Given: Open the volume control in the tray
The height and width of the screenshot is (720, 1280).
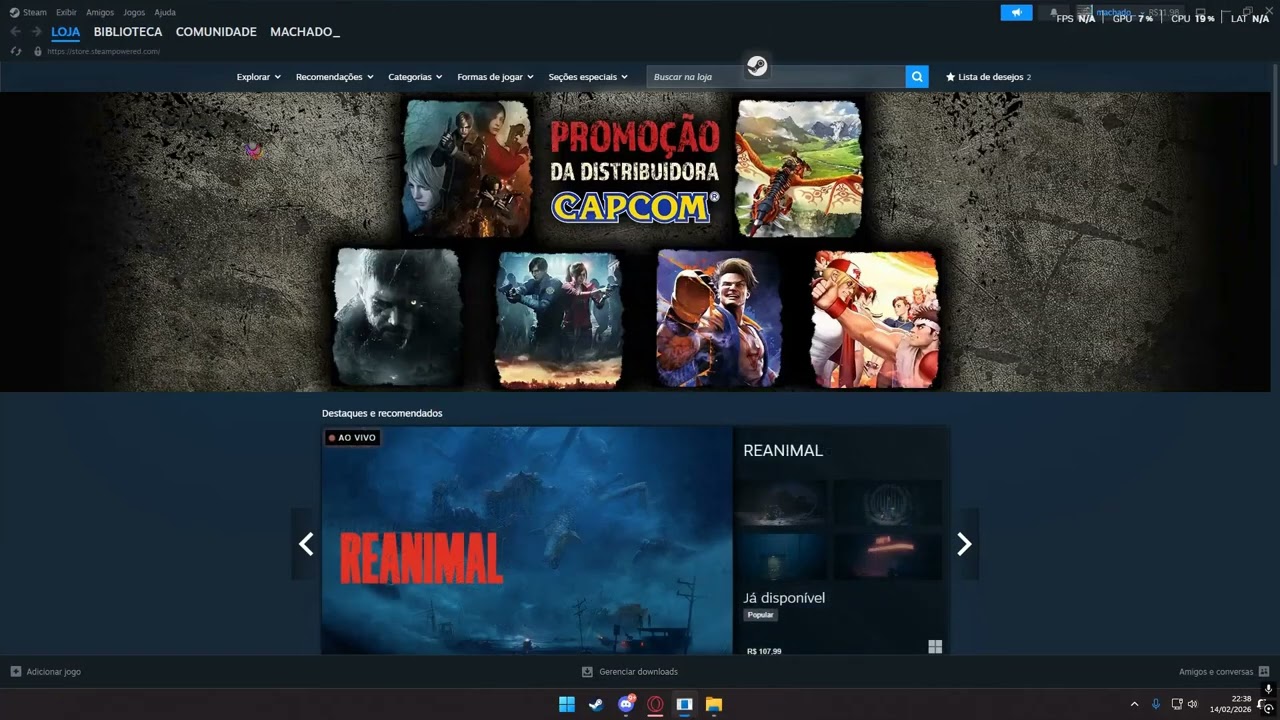Looking at the screenshot, I should [x=1192, y=704].
